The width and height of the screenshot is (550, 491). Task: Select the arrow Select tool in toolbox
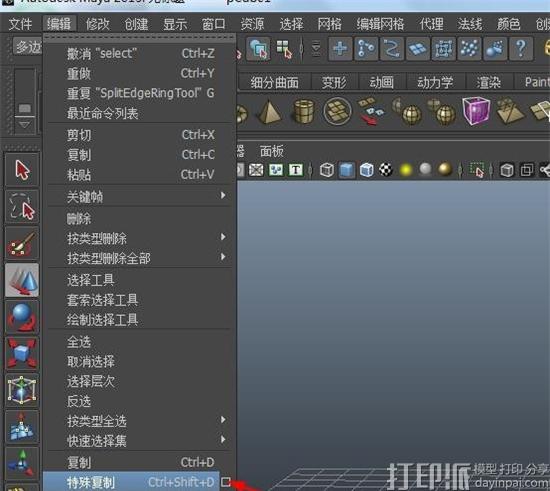click(x=22, y=170)
